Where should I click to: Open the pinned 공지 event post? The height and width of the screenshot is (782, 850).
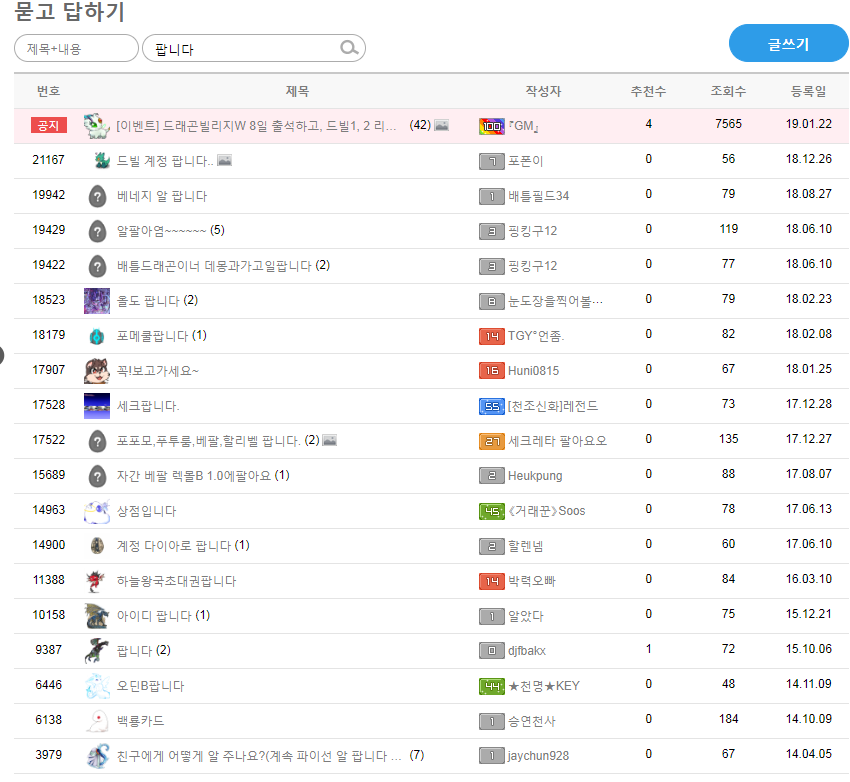260,125
